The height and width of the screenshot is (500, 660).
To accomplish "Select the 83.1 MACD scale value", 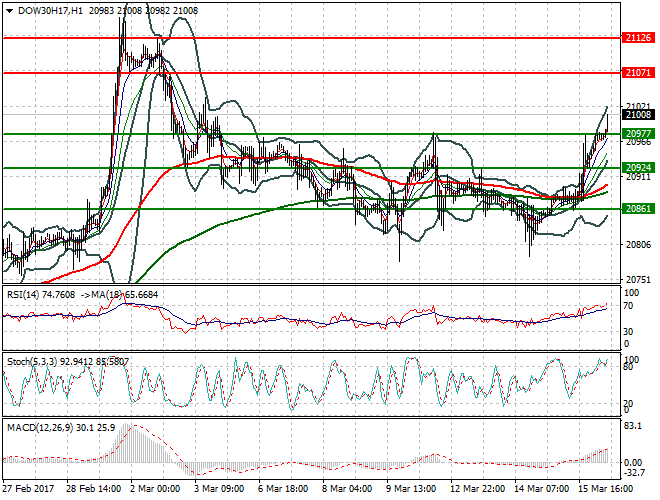I will (x=633, y=426).
